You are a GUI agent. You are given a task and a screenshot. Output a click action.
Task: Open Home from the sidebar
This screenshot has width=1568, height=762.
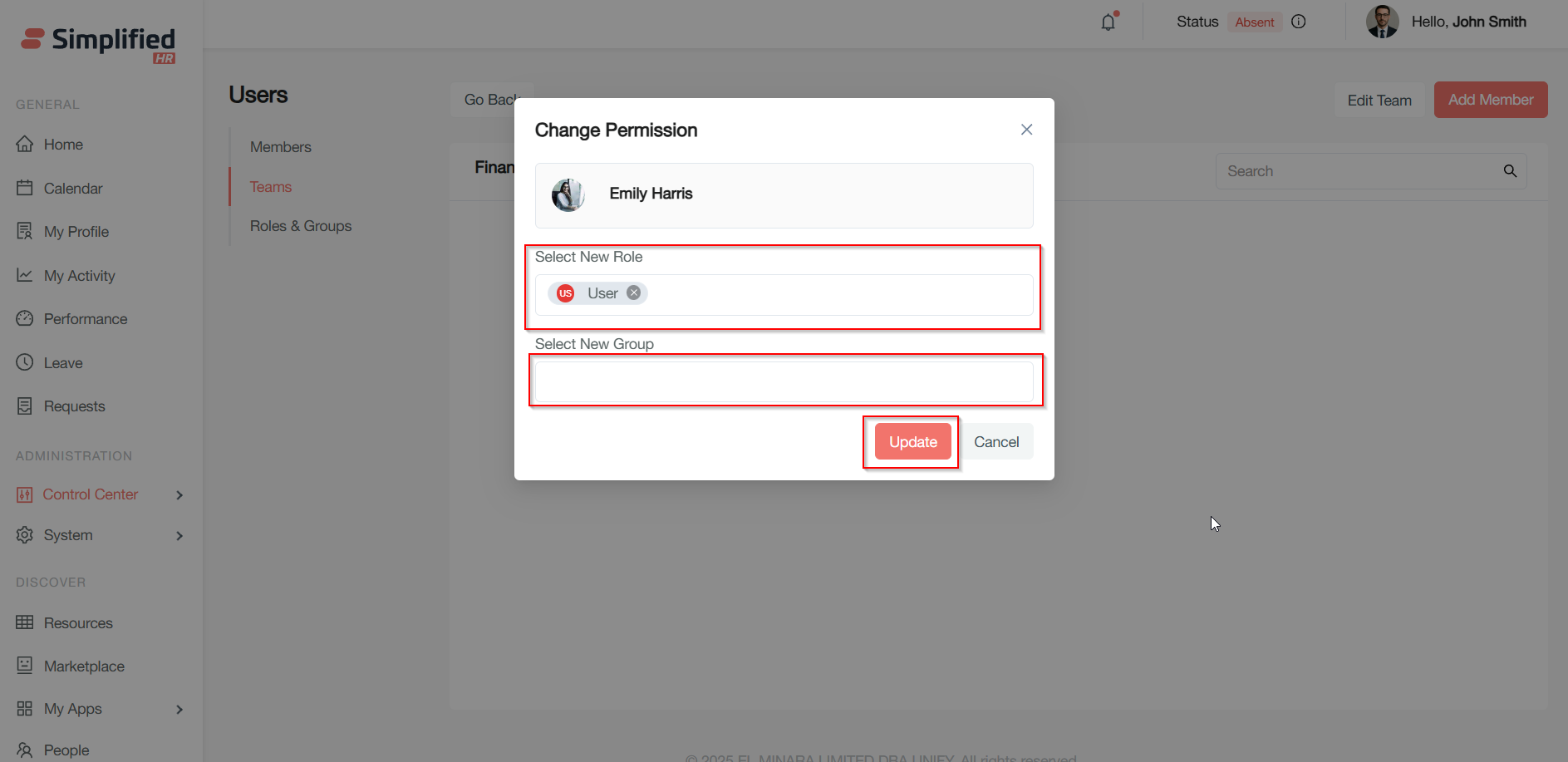[x=63, y=145]
